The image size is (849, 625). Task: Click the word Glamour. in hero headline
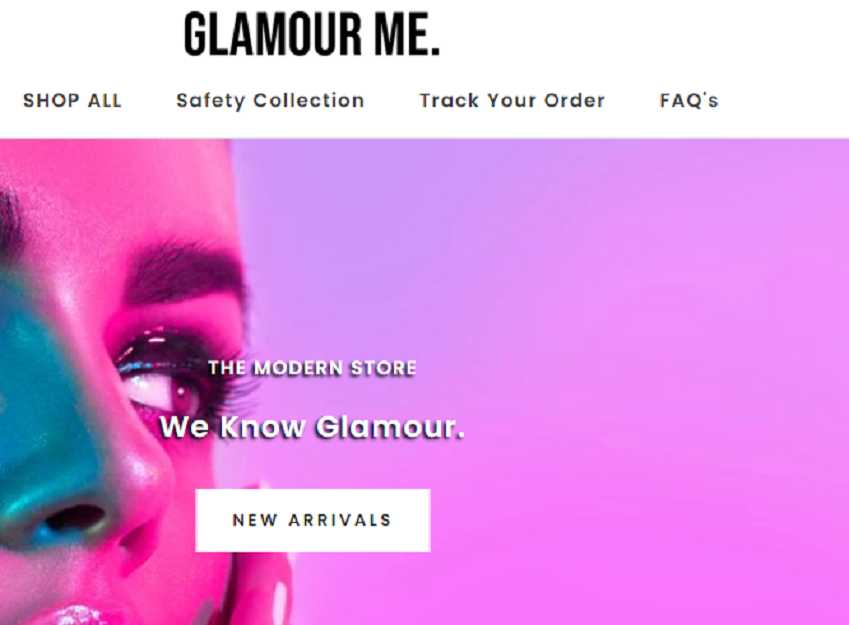coord(390,427)
